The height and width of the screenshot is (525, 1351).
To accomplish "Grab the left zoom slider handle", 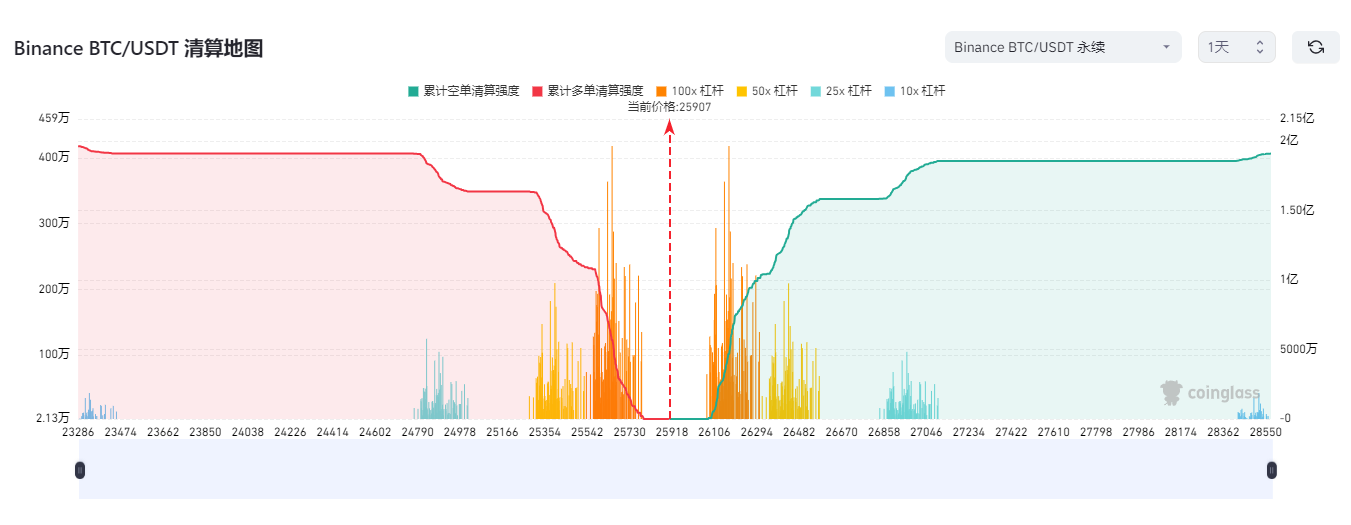I will tap(80, 469).
